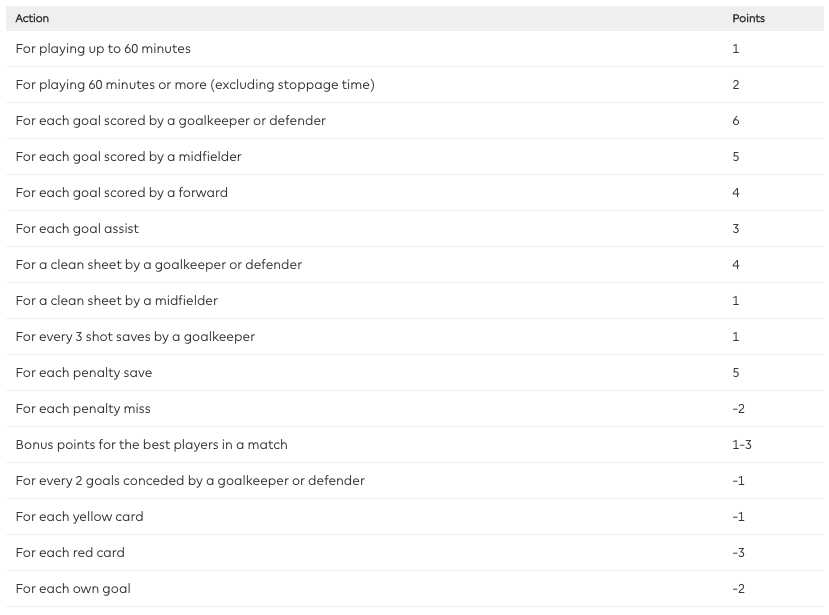The image size is (829, 615).
Task: Click "For a clean sheet by a midfielder"
Action: click(116, 301)
